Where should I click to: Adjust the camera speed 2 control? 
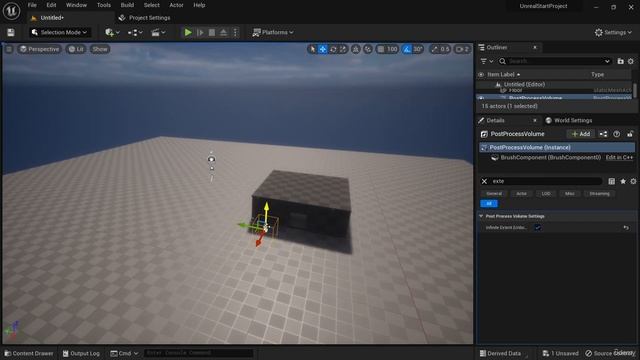[x=462, y=49]
